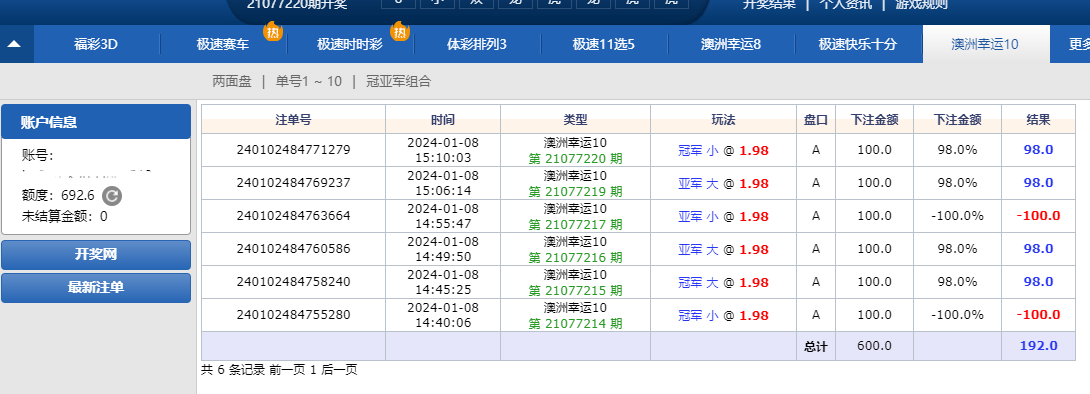The width and height of the screenshot is (1090, 394).
Task: Click the hot badge on 极速赛车
Action: click(273, 31)
